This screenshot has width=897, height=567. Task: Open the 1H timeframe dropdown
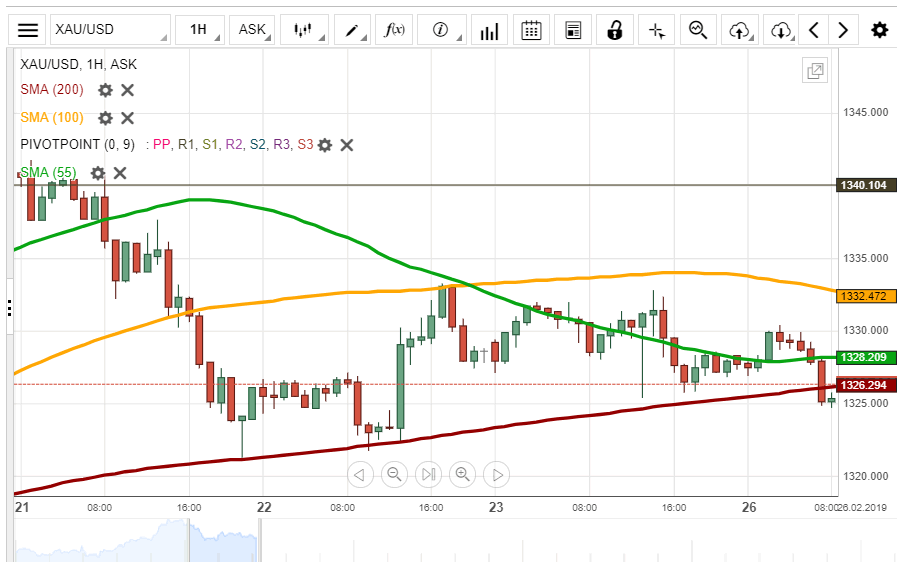pos(199,30)
